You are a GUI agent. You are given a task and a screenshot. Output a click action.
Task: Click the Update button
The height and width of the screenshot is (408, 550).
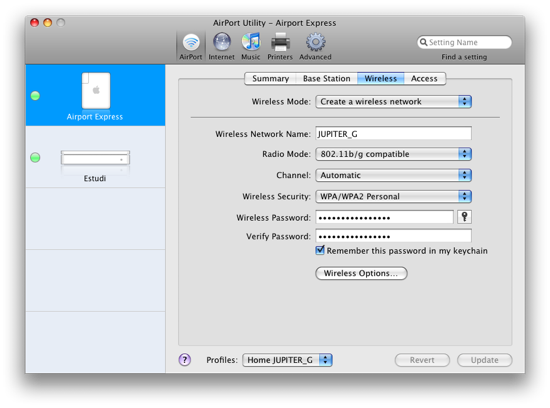click(484, 360)
